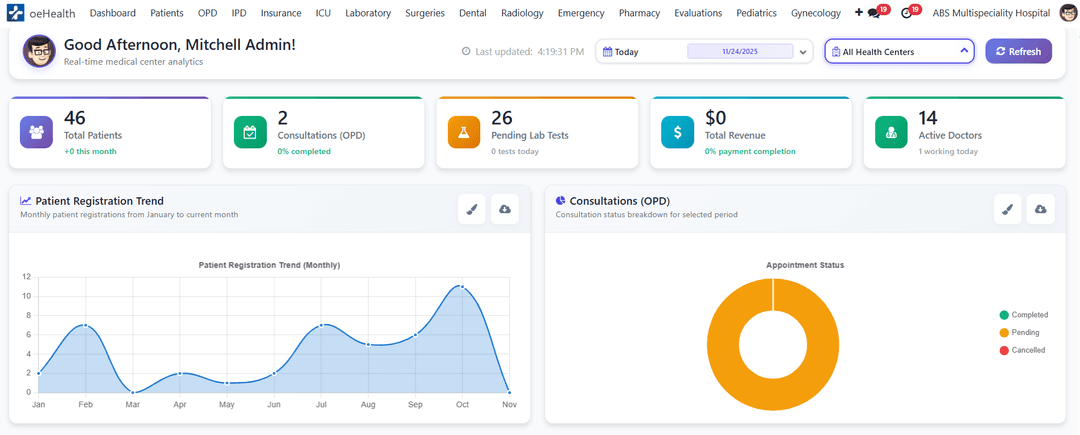Click the line chart icon beside Patient Registration Trend
This screenshot has height=435, width=1080.
25,201
